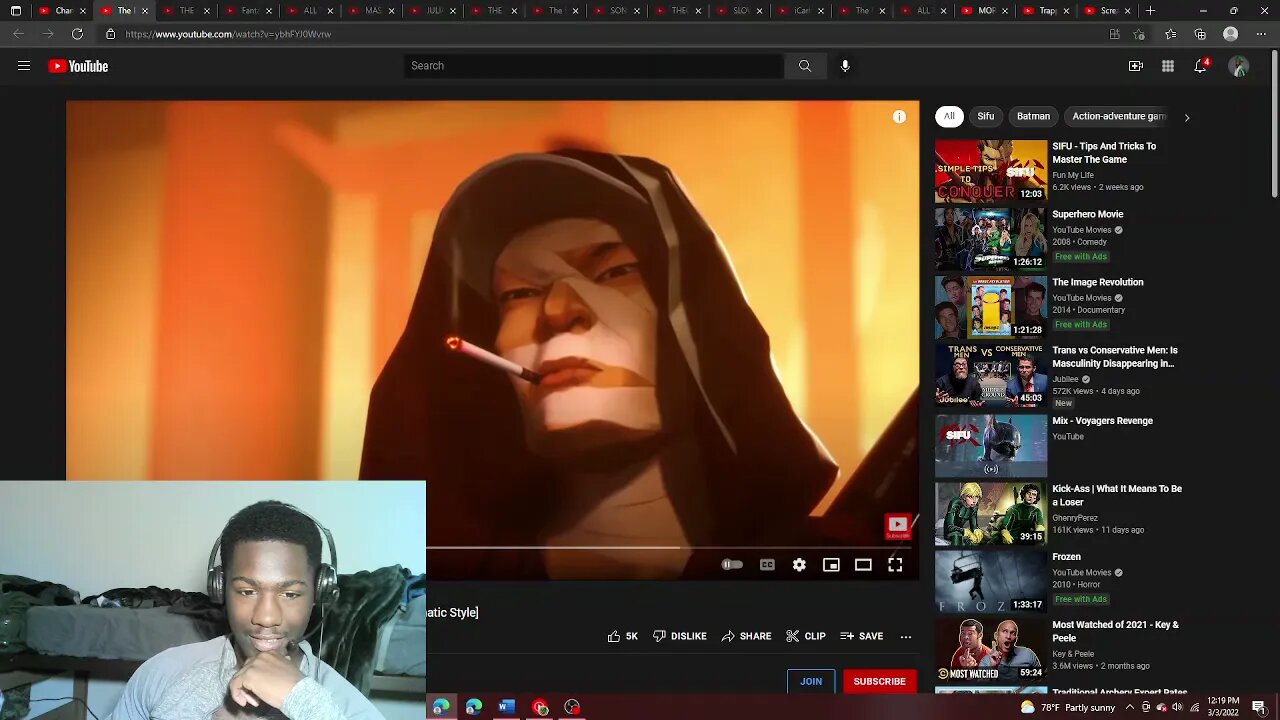Open the YouTube hamburger guide menu
Viewport: 1280px width, 720px height.
(24, 66)
